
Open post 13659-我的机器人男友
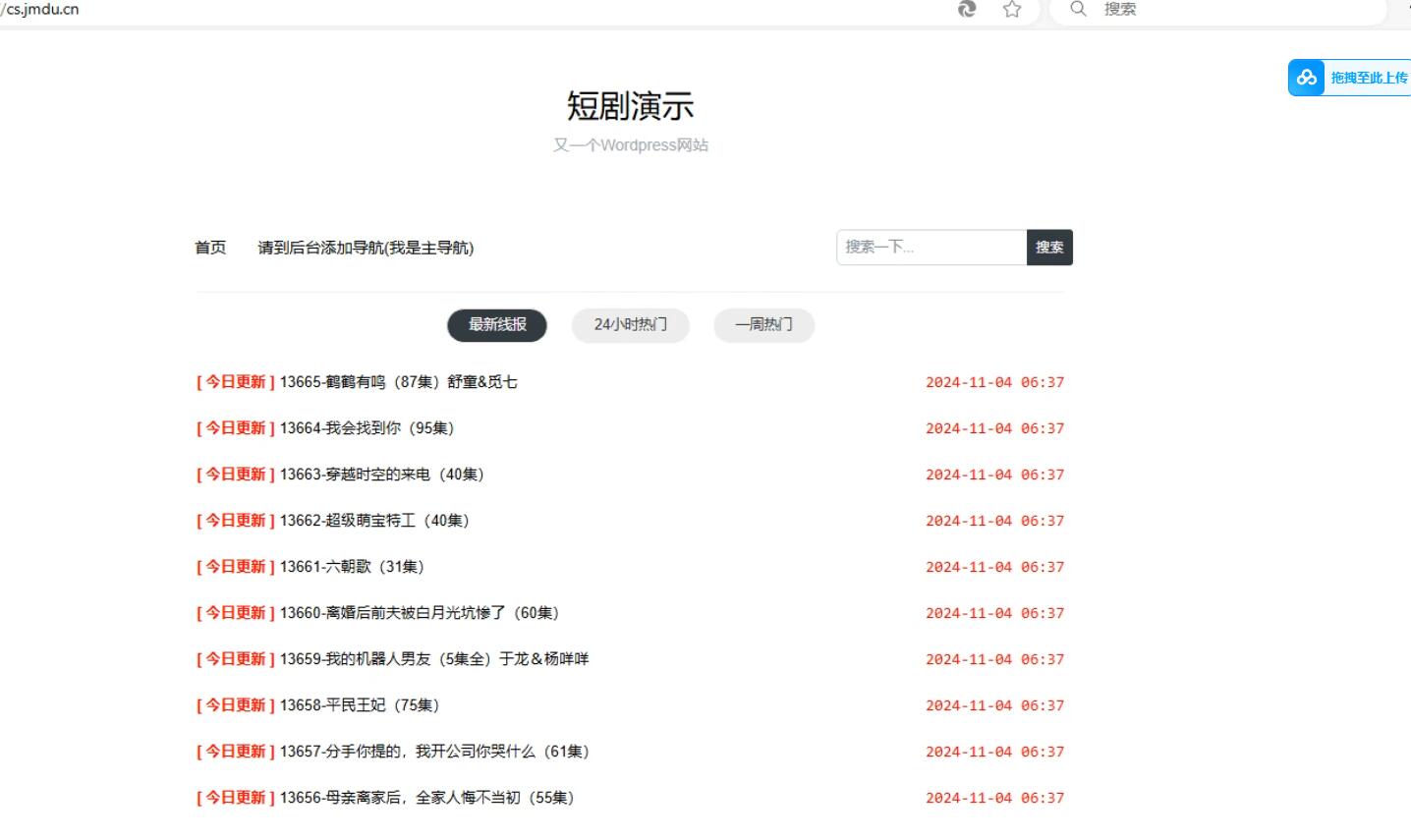tap(433, 659)
